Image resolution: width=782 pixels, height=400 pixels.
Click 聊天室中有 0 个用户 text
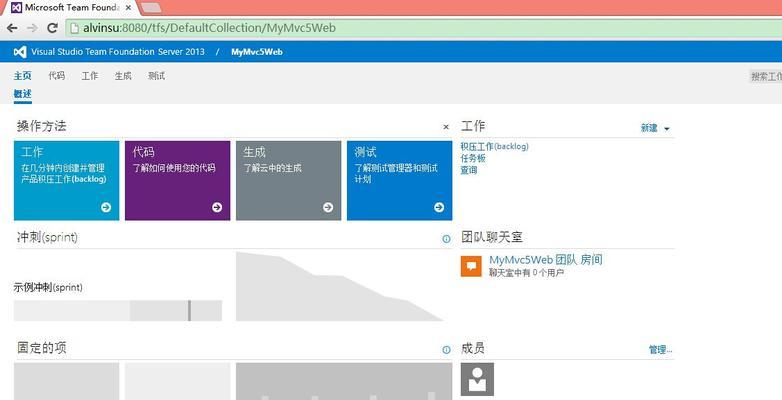[x=526, y=273]
